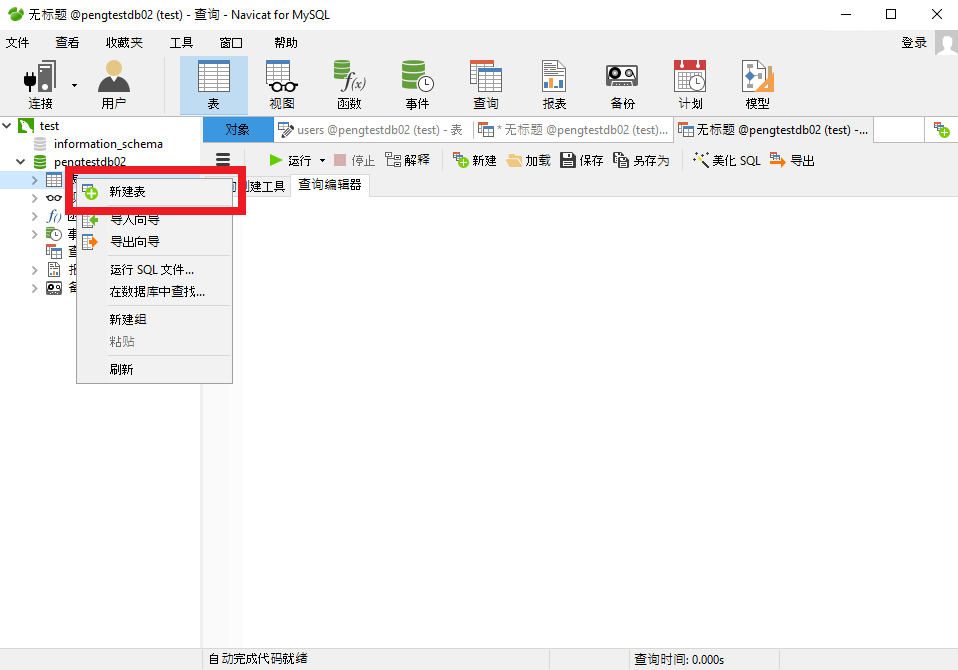Viewport: 958px width, 670px height.
Task: Click the 美化 SQL beautify button
Action: tap(727, 161)
